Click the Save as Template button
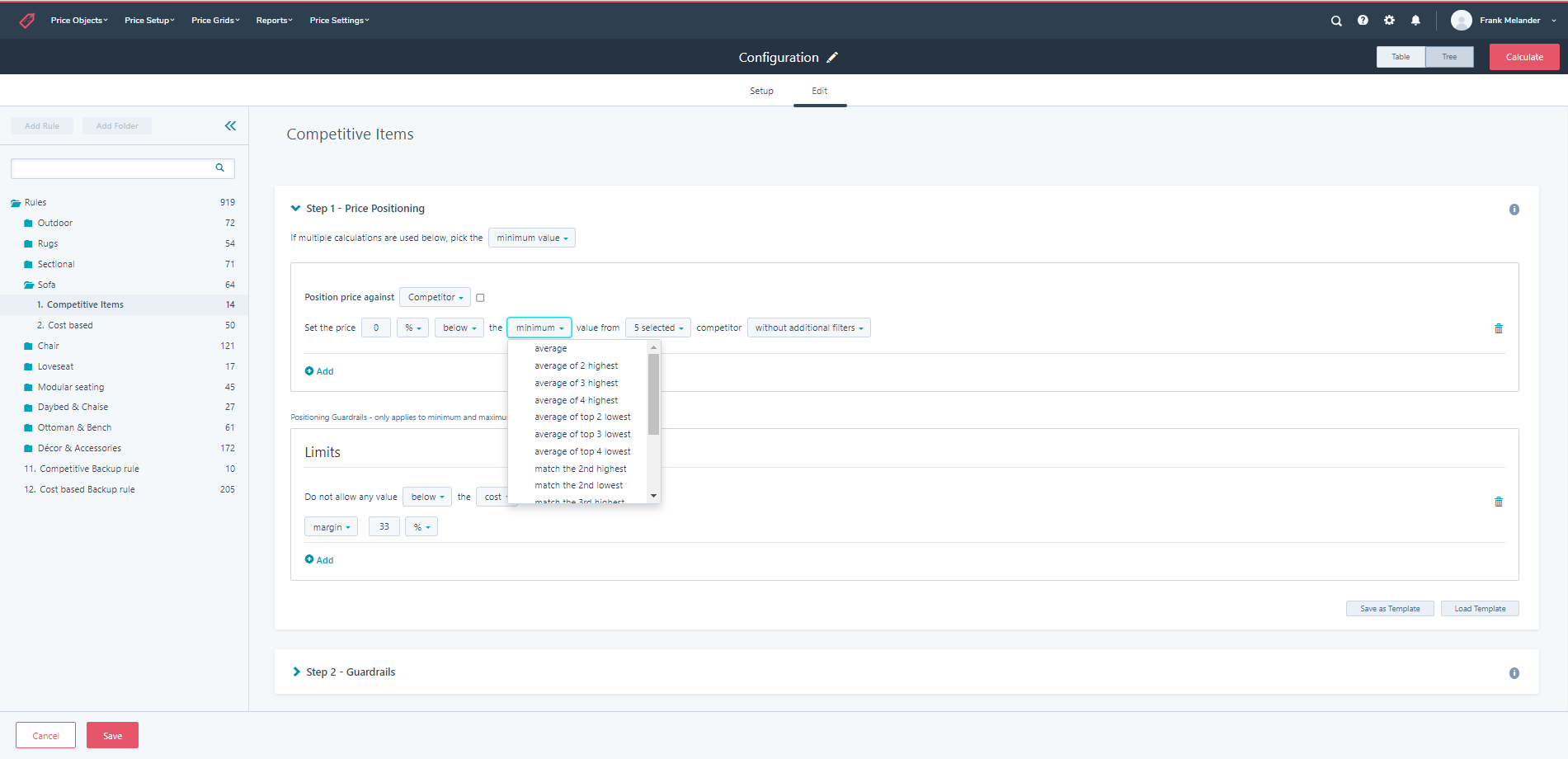Screen dimensions: 1568x759 (x=1390, y=609)
